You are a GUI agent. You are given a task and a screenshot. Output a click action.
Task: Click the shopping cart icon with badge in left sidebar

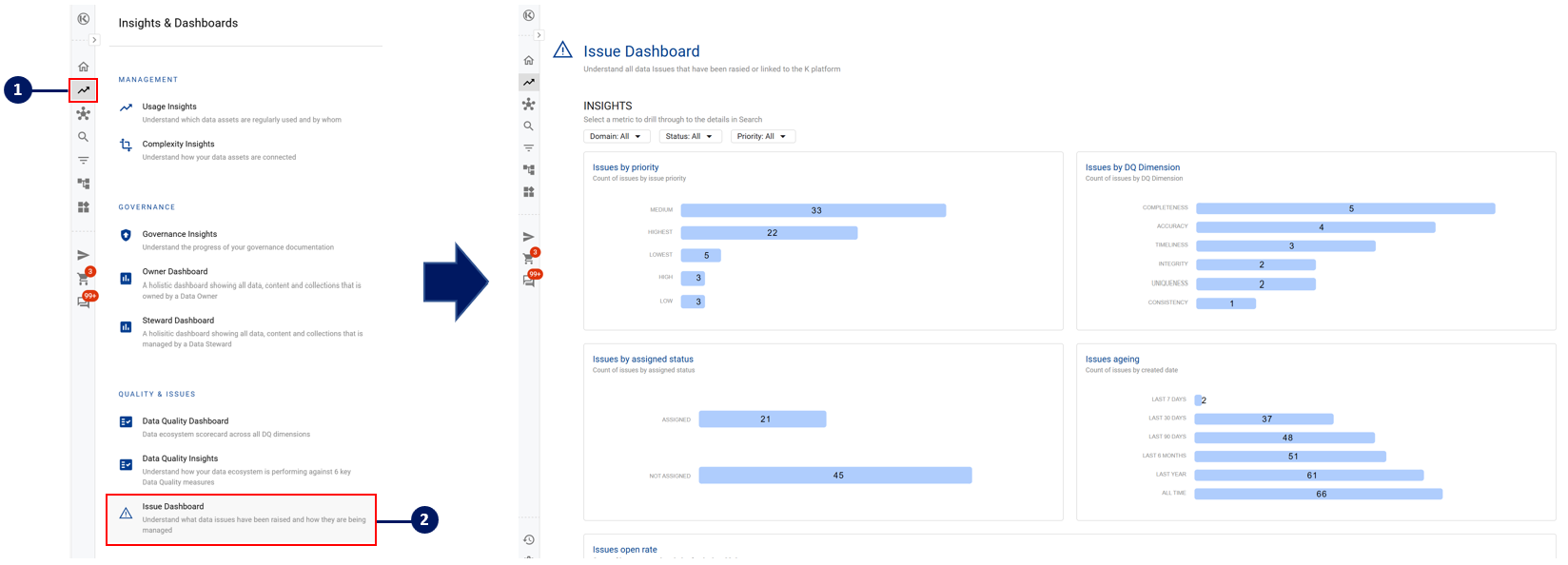click(x=84, y=279)
